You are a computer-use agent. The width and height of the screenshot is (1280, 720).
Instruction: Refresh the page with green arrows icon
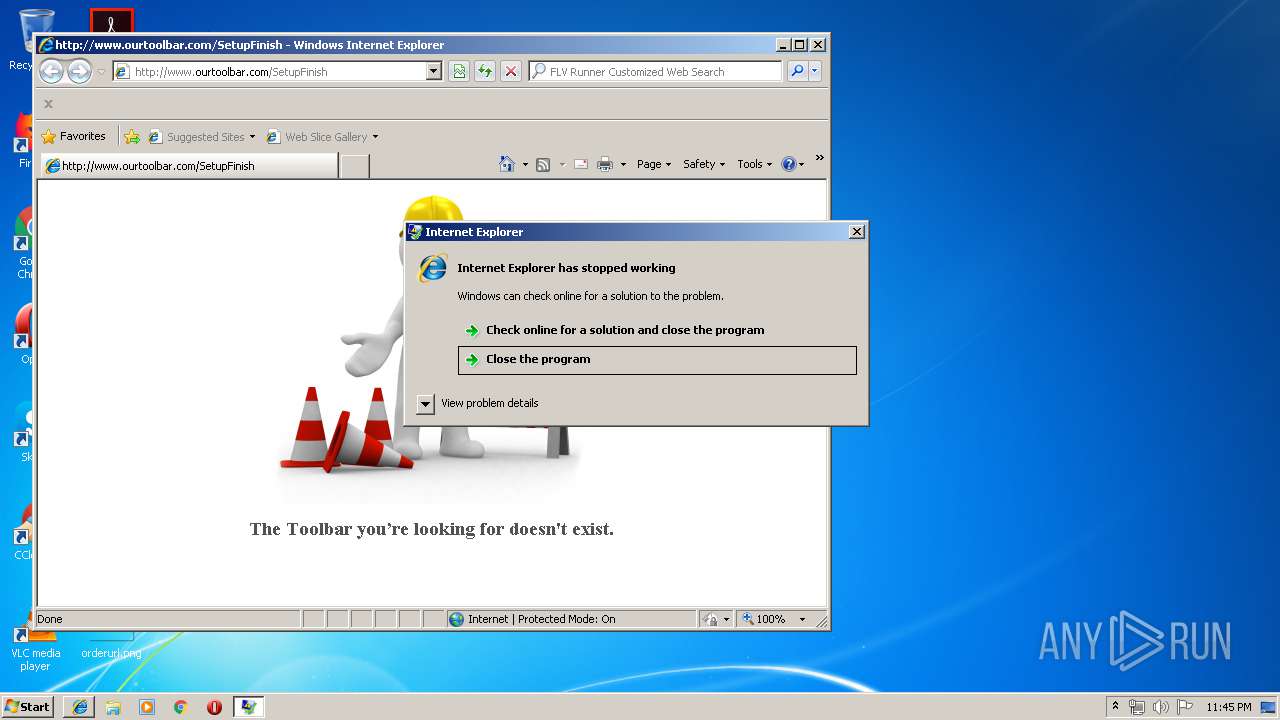pyautogui.click(x=485, y=71)
